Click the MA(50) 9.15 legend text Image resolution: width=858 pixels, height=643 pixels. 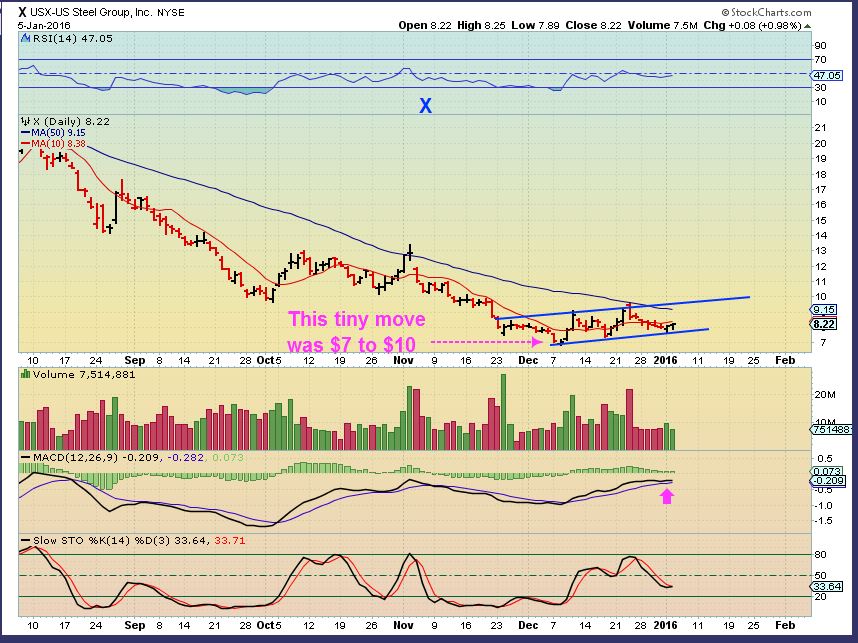point(58,133)
